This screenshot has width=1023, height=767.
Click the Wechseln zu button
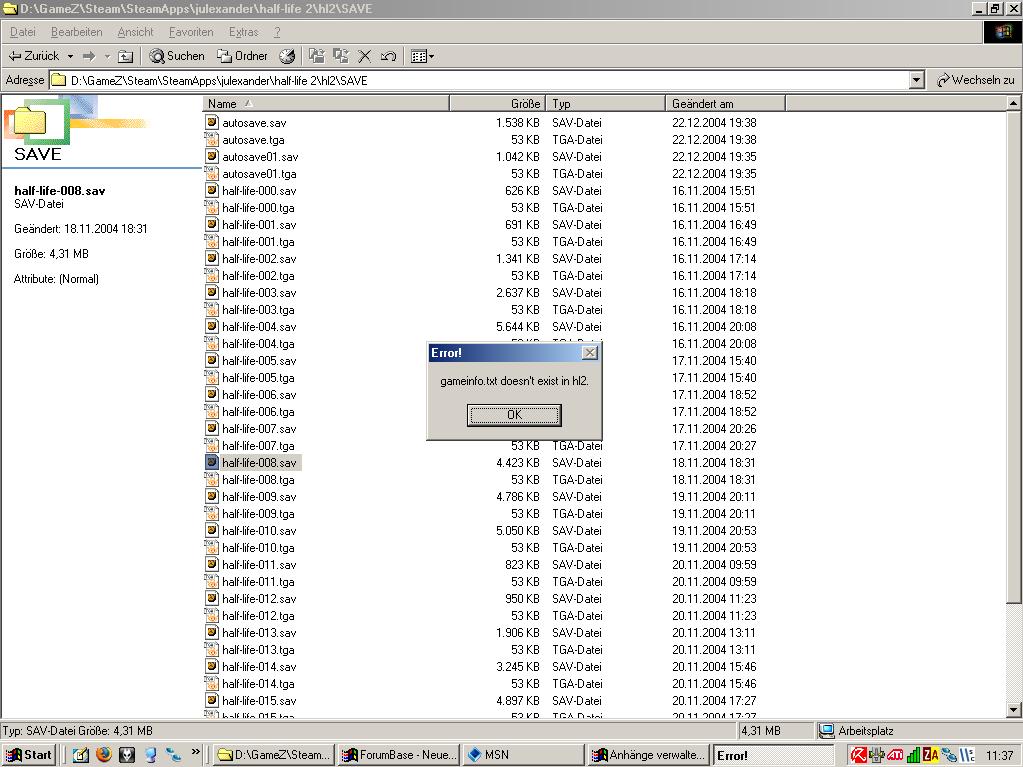975,80
